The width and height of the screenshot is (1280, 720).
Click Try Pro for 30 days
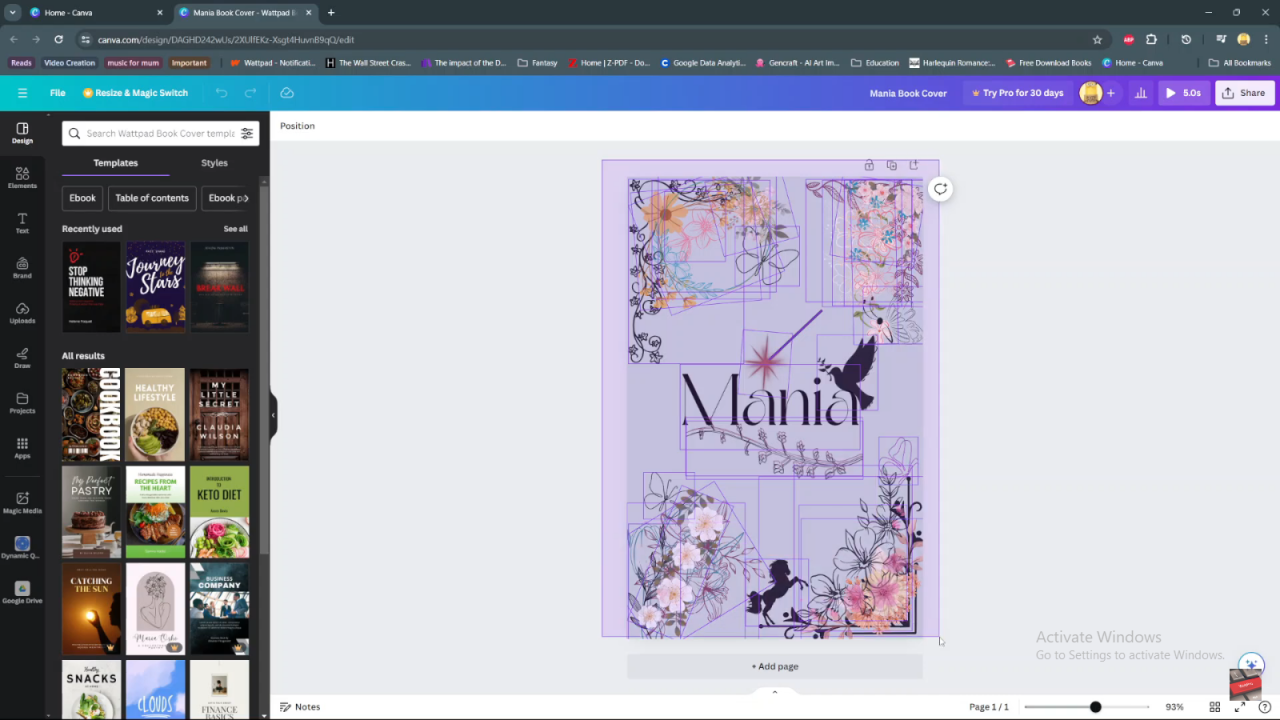point(1017,93)
